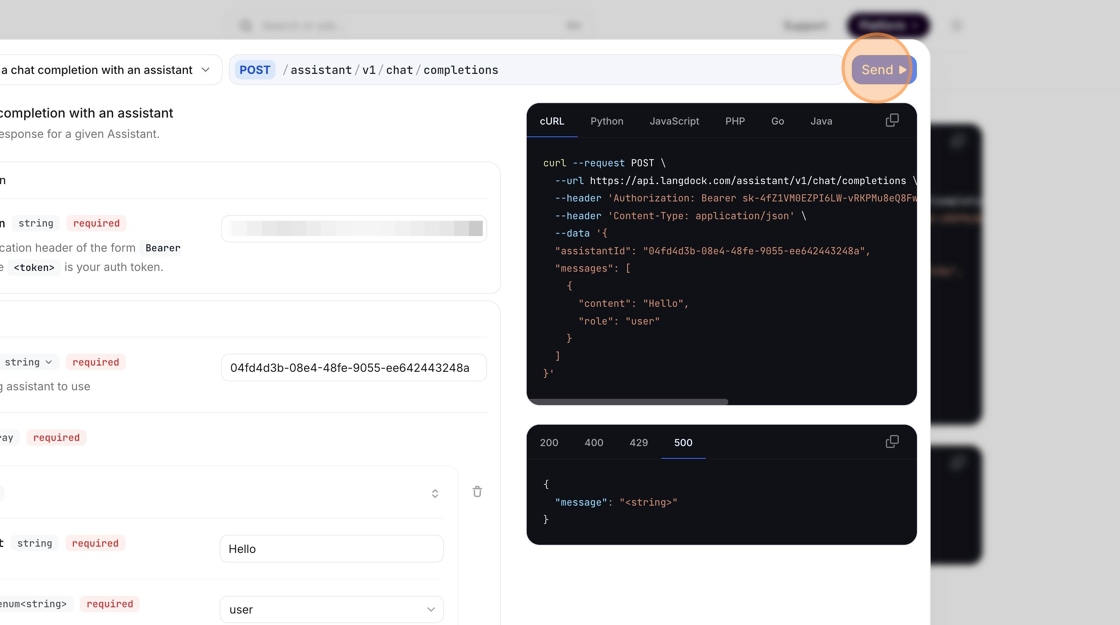Switch to the Python code tab
Screen dimensions: 1120x625
[x=606, y=121]
